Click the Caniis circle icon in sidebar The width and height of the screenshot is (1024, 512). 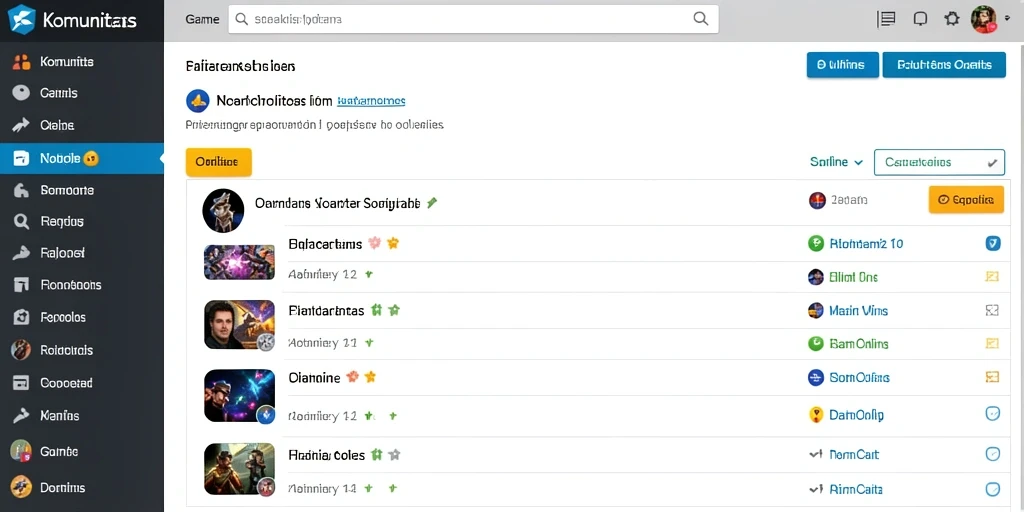tap(22, 93)
